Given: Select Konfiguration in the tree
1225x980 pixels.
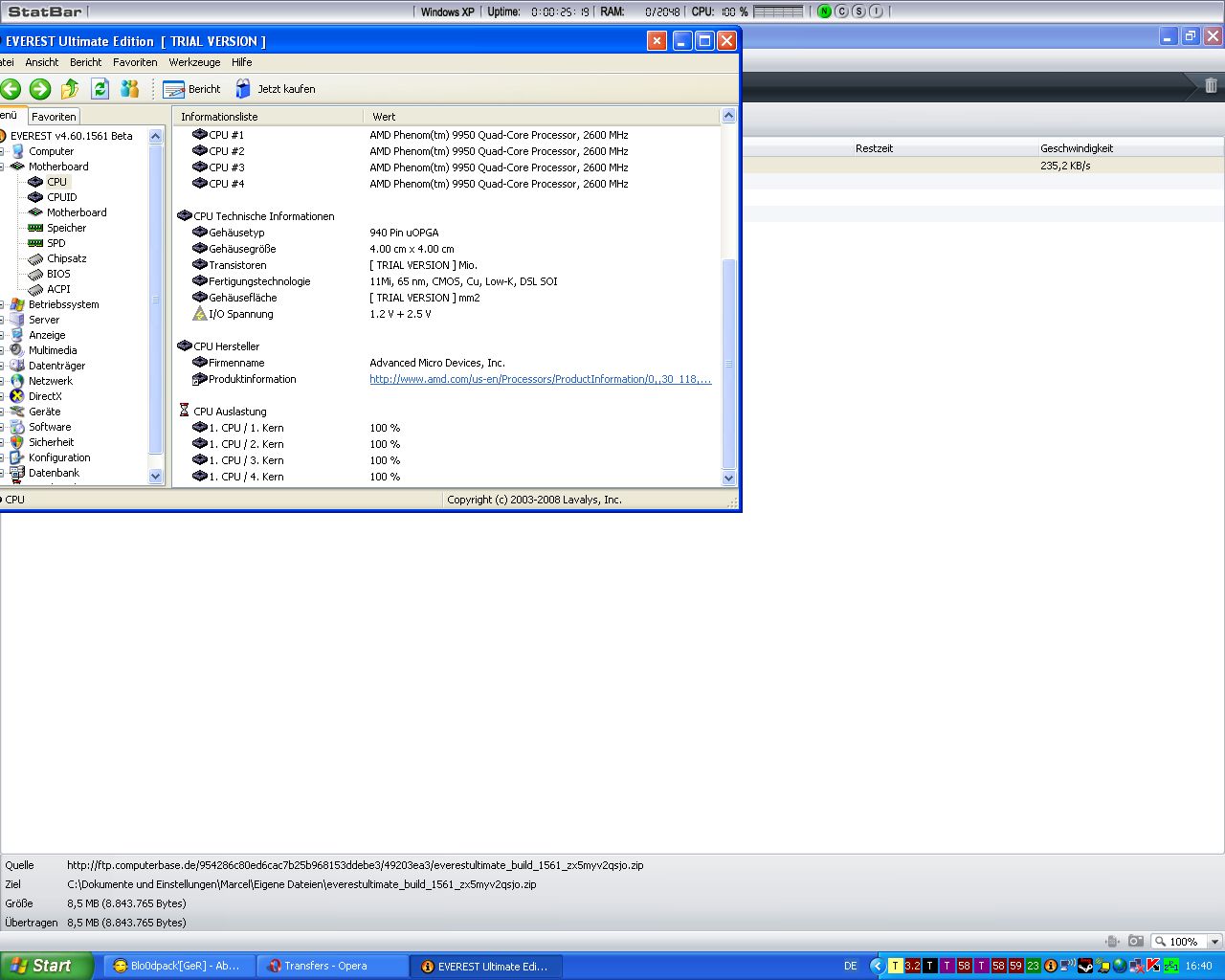Looking at the screenshot, I should [59, 457].
